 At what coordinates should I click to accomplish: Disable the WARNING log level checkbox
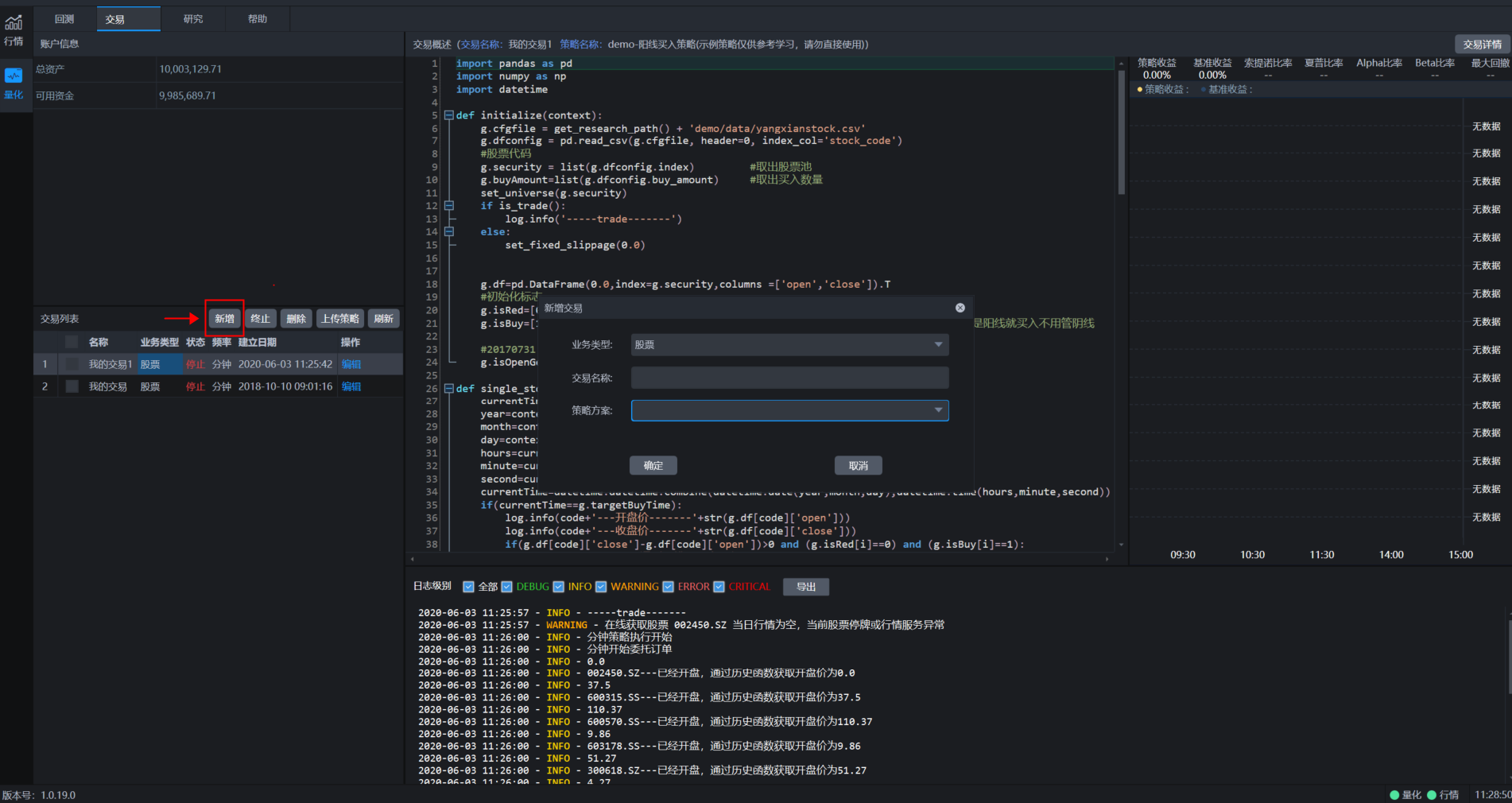click(x=601, y=587)
